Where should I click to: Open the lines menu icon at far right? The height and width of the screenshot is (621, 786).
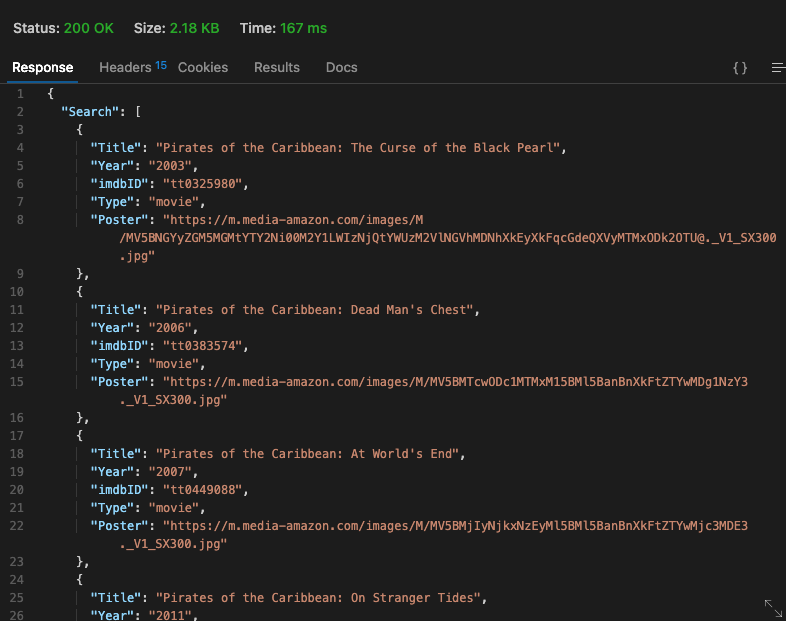point(778,68)
